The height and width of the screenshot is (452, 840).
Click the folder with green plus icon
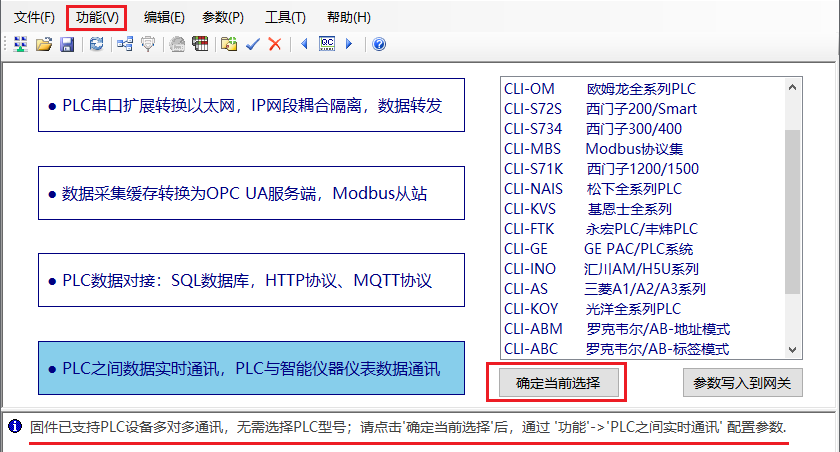(229, 44)
